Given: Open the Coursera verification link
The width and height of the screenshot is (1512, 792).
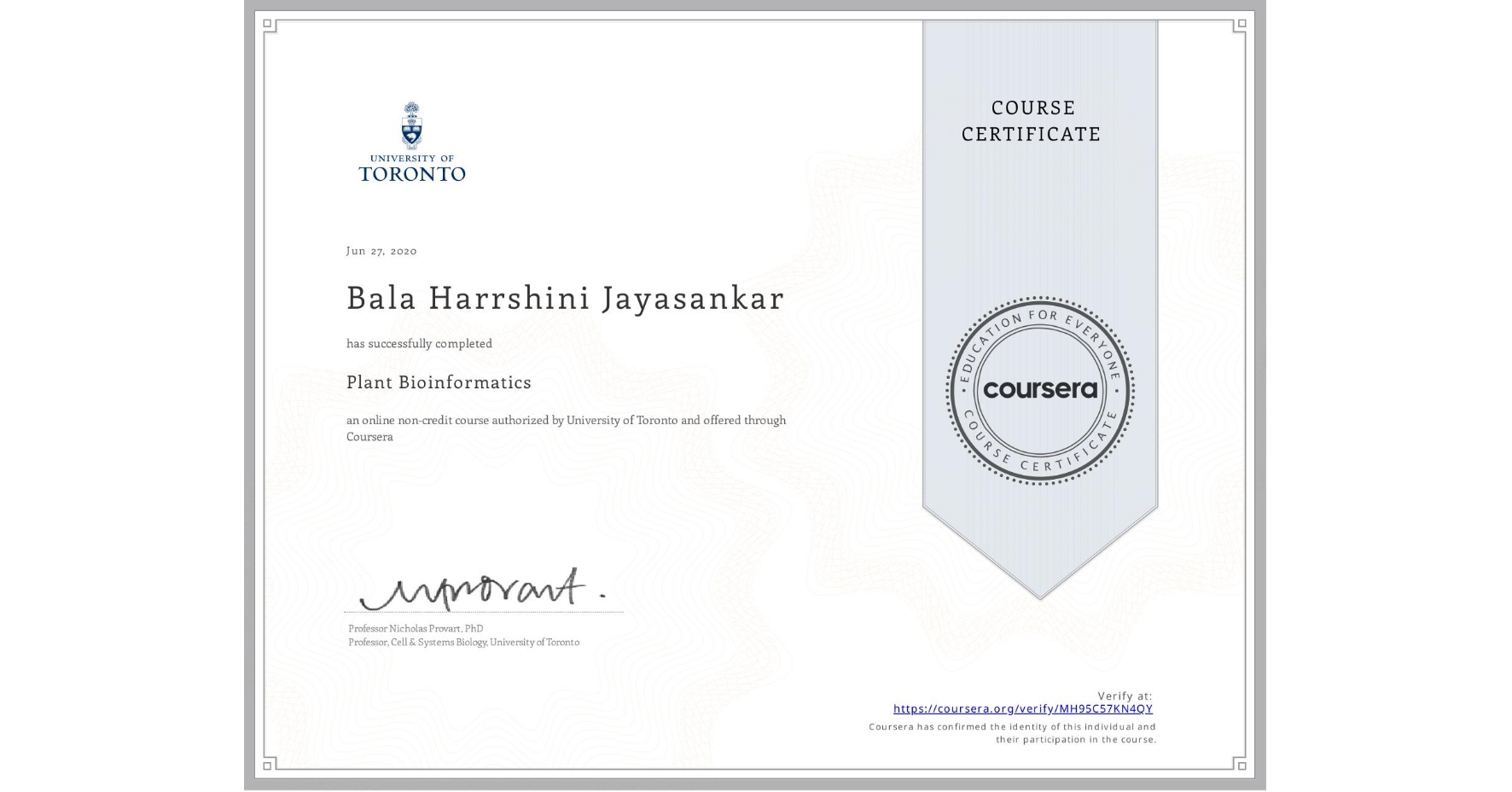Looking at the screenshot, I should click(x=1021, y=708).
